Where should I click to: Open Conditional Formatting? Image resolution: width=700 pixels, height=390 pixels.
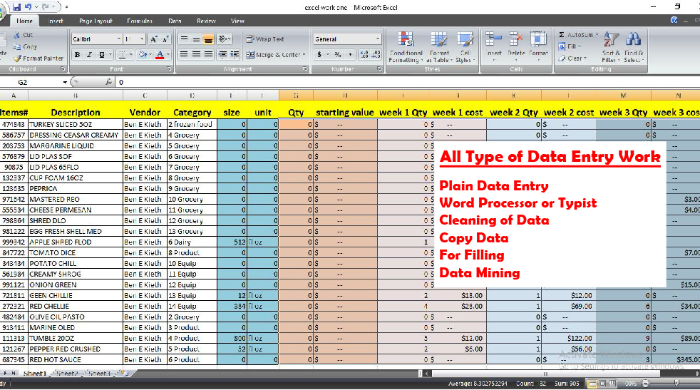tap(405, 47)
